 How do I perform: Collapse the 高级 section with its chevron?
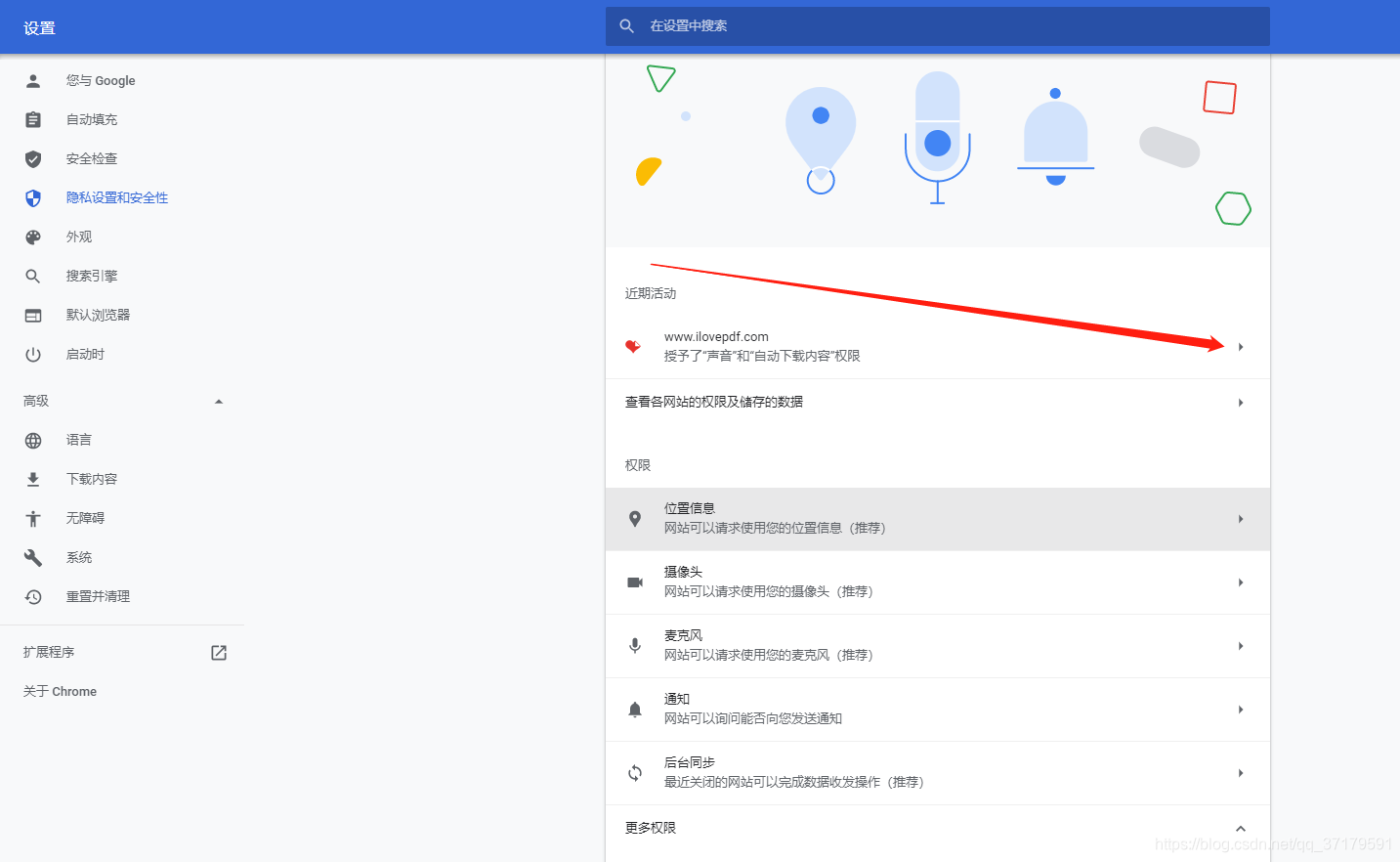point(219,400)
